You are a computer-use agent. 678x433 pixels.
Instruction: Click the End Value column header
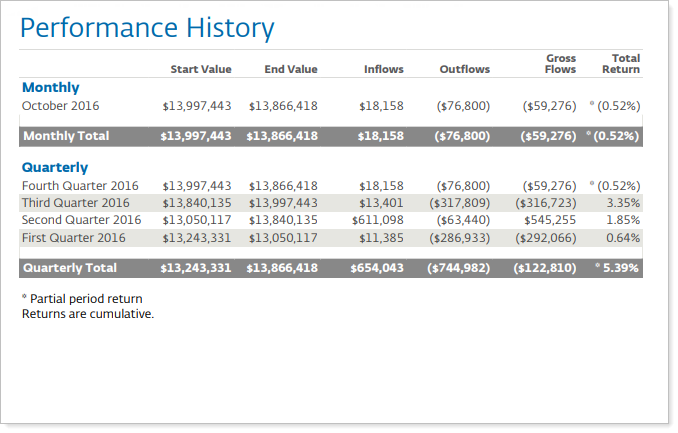pos(291,70)
